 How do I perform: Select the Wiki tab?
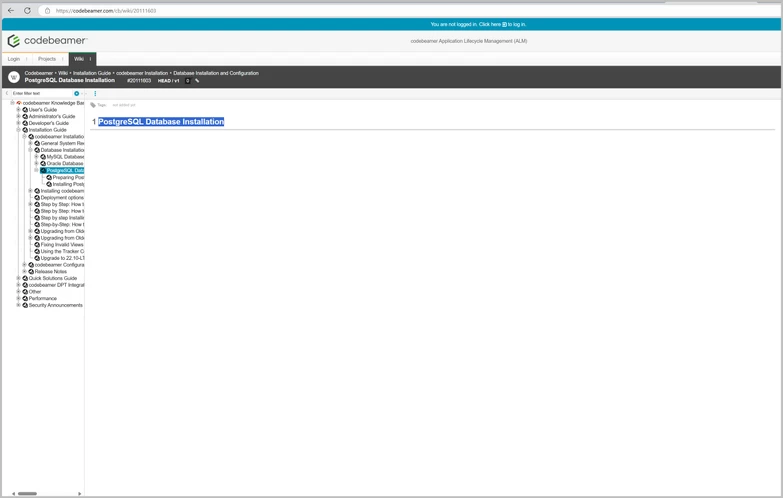click(79, 59)
